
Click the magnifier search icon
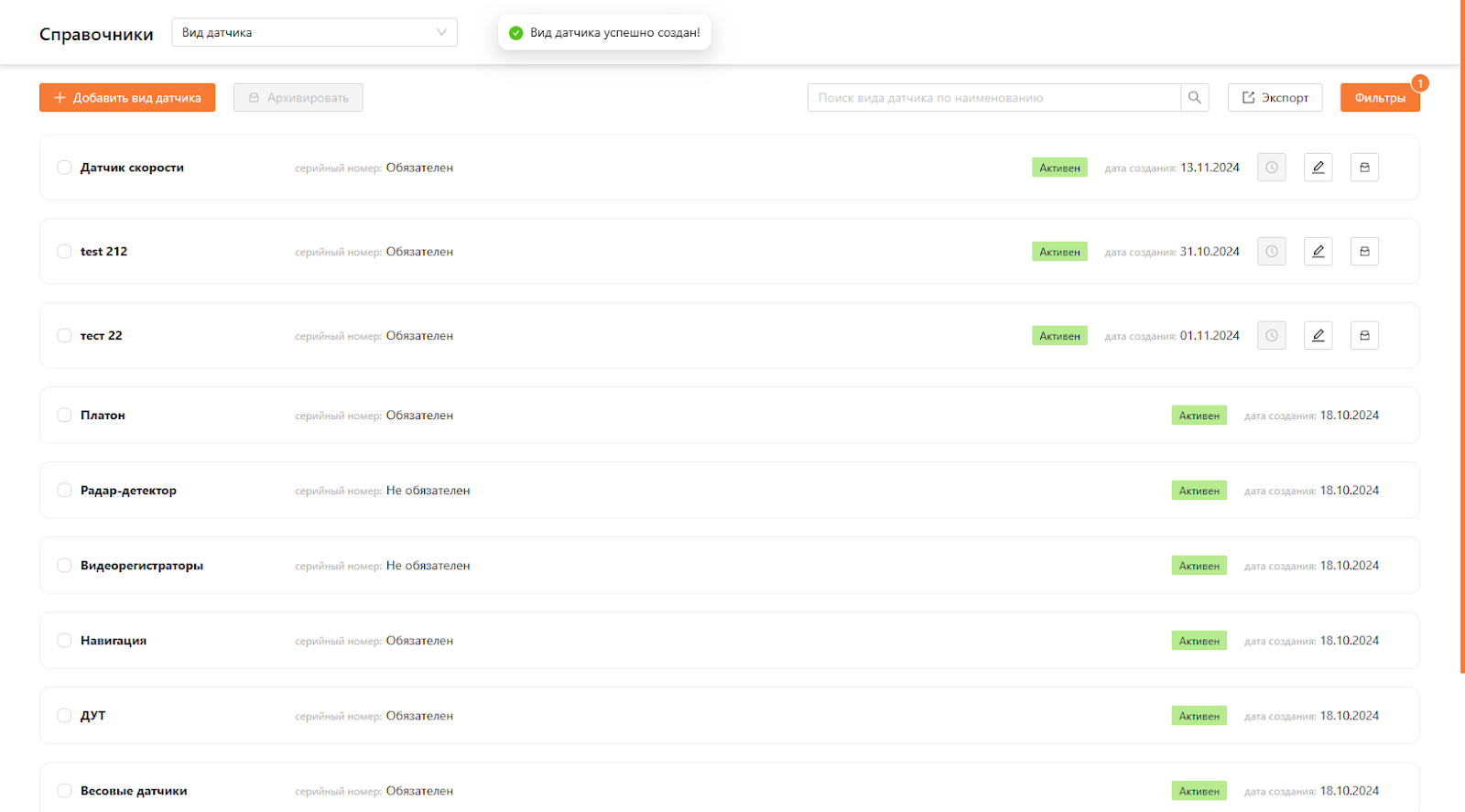tap(1195, 98)
